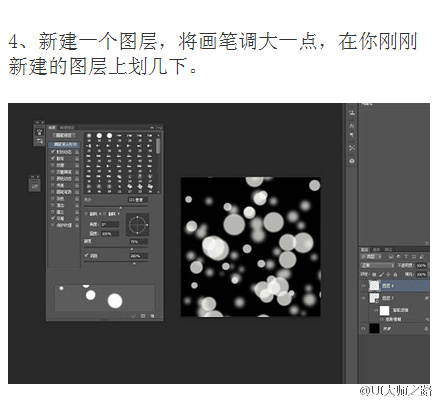Click the lock transparent pixels icon in Layers

[374, 275]
